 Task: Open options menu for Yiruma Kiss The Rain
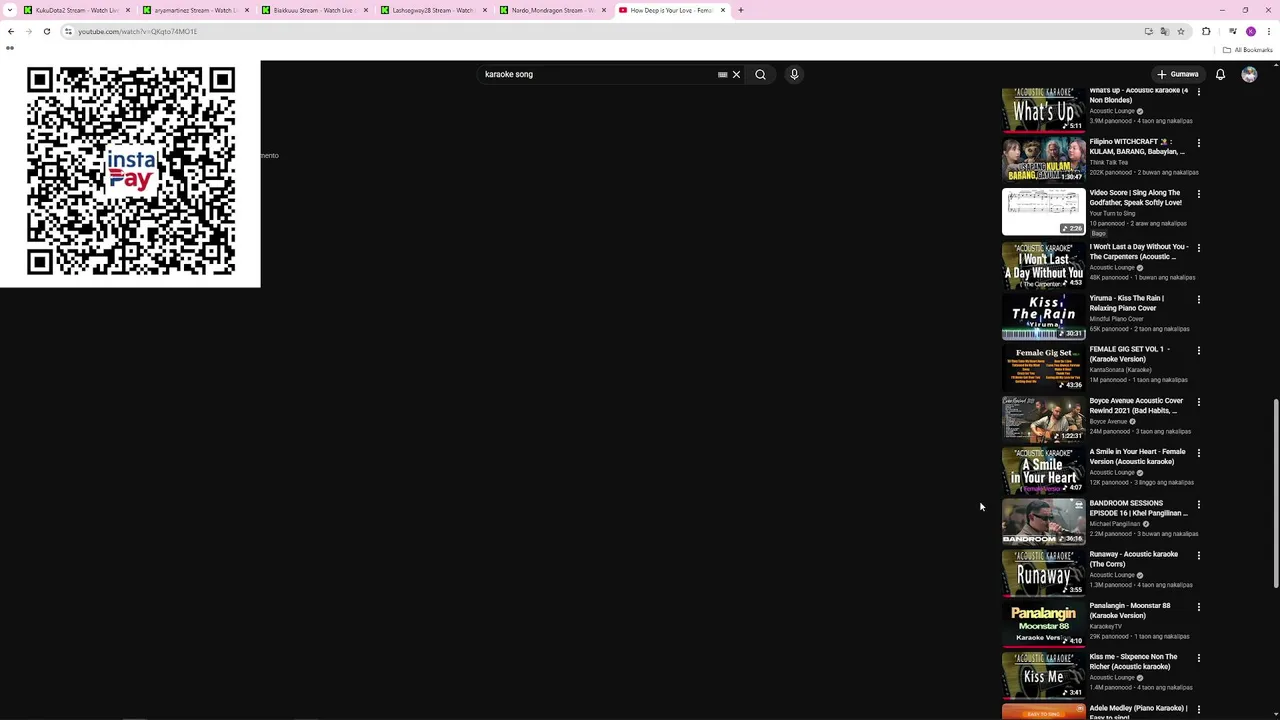point(1198,299)
